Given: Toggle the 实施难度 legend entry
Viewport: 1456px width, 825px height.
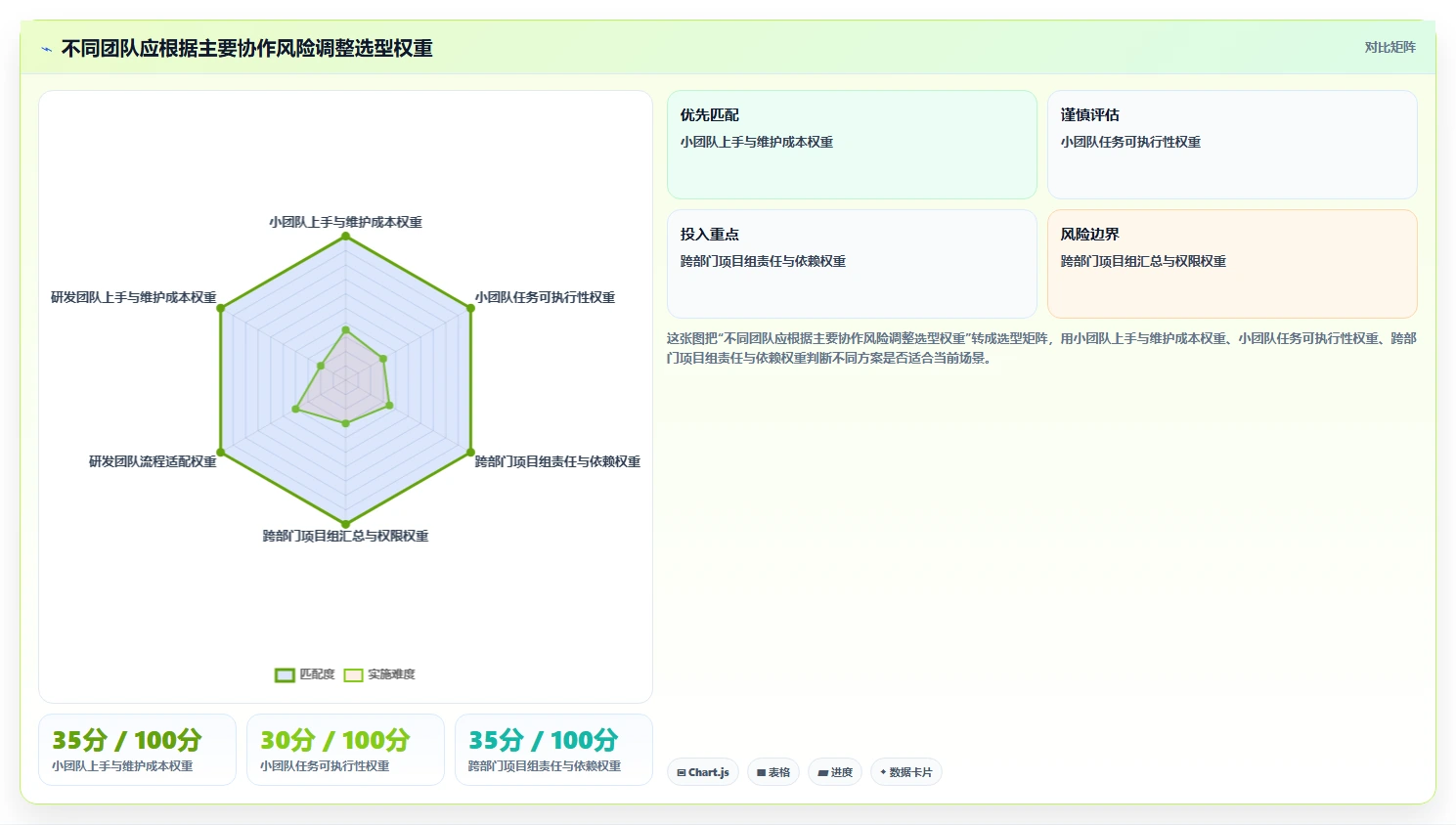Looking at the screenshot, I should [x=379, y=674].
